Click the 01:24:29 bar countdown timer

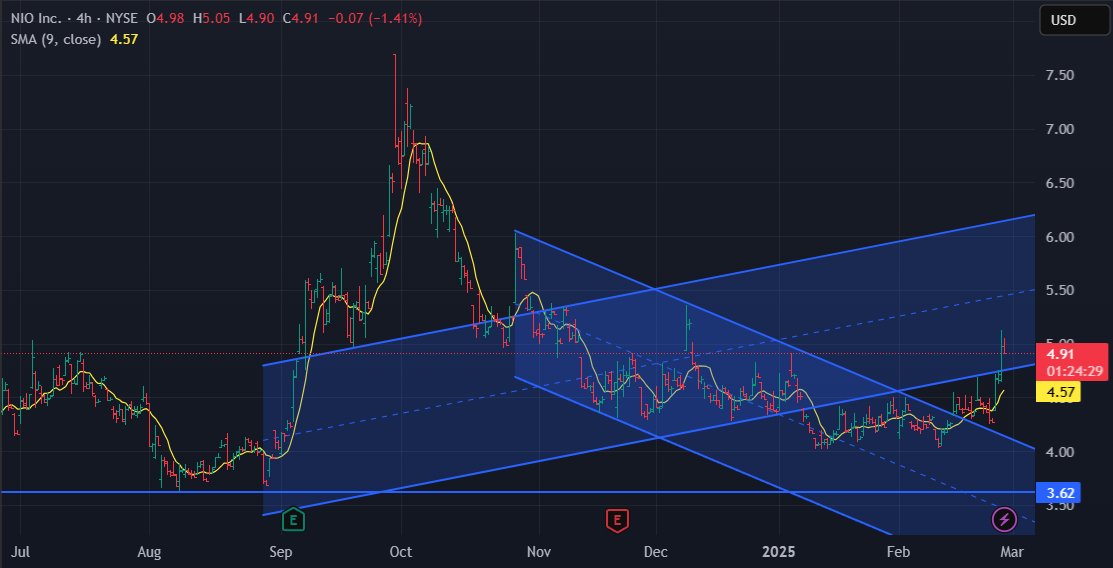pyautogui.click(x=1073, y=371)
